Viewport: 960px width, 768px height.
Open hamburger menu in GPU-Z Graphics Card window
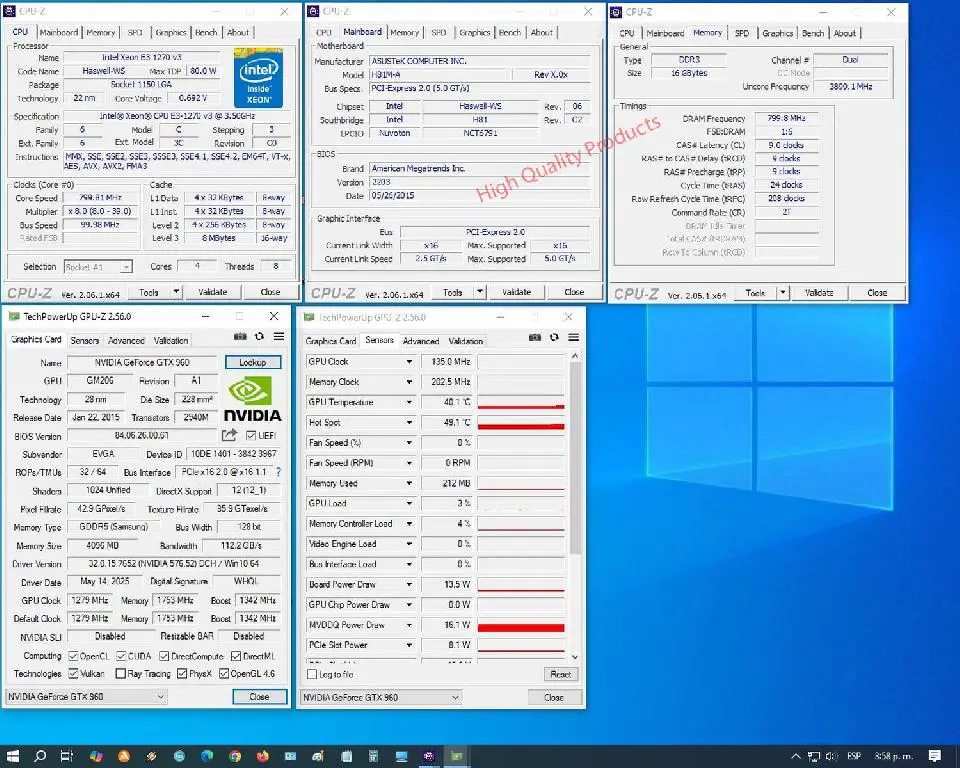tap(279, 336)
